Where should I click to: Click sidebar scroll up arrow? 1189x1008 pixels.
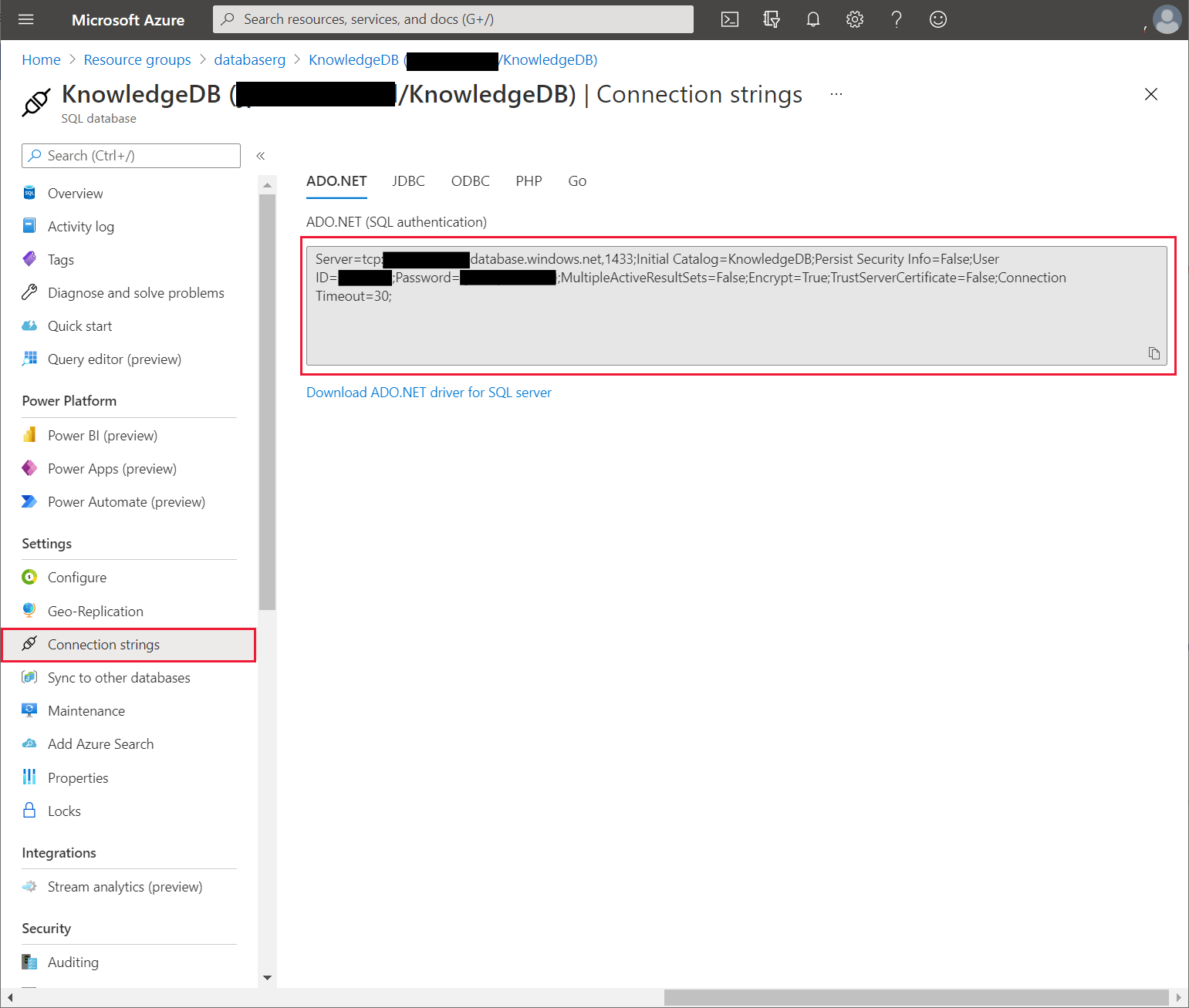pos(267,185)
